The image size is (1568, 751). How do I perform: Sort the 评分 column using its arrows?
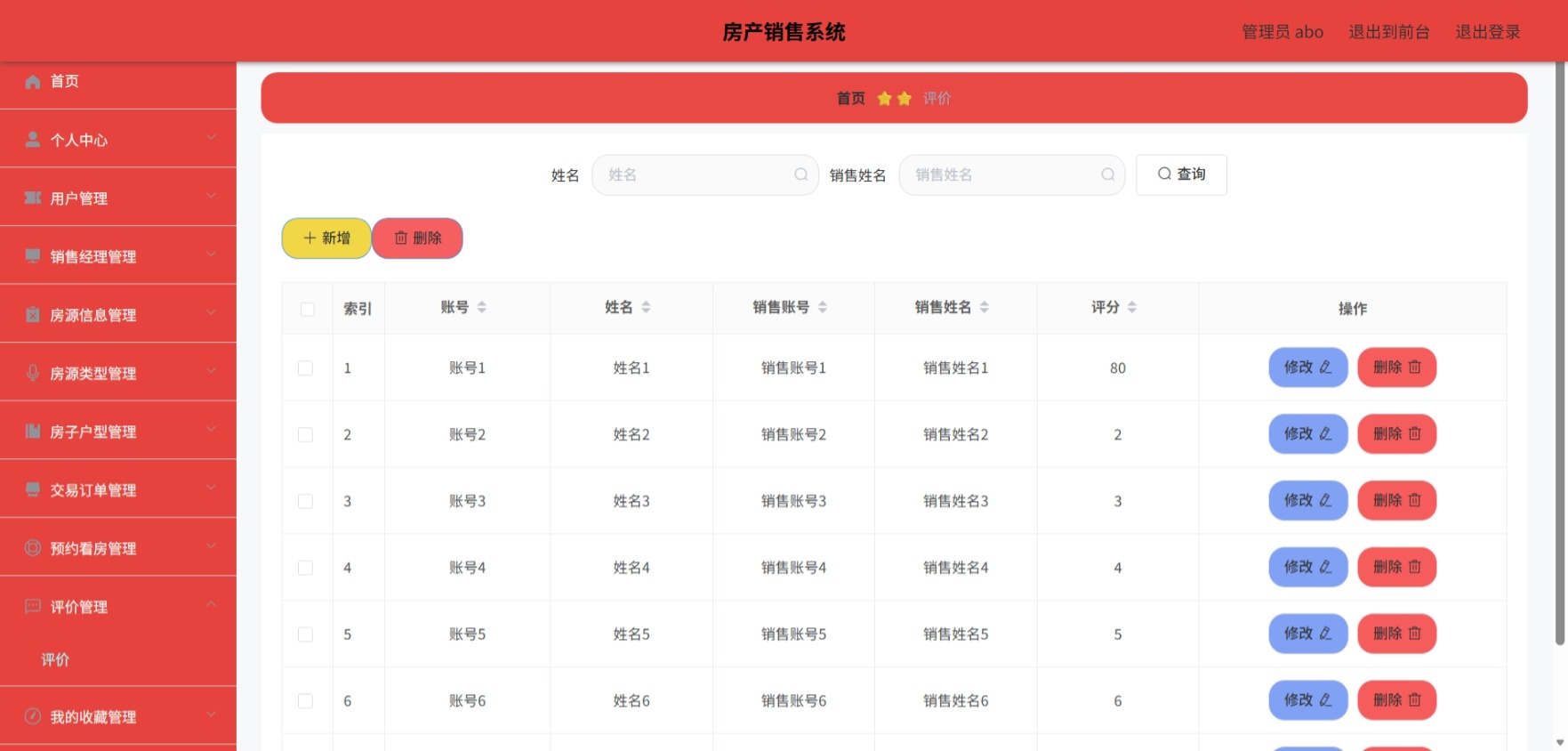pos(1132,307)
